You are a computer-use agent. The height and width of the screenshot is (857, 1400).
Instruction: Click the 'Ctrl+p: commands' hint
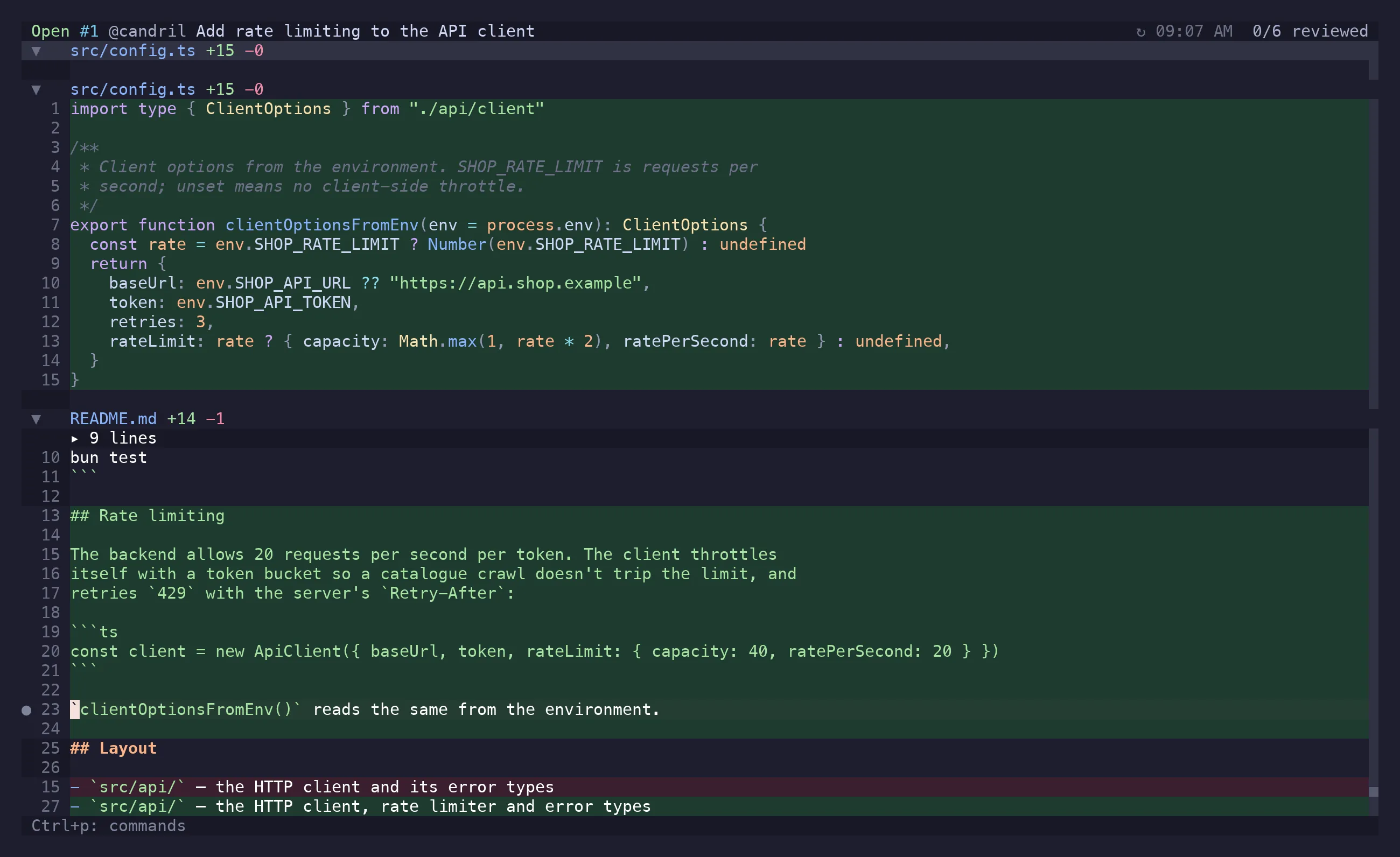point(109,826)
